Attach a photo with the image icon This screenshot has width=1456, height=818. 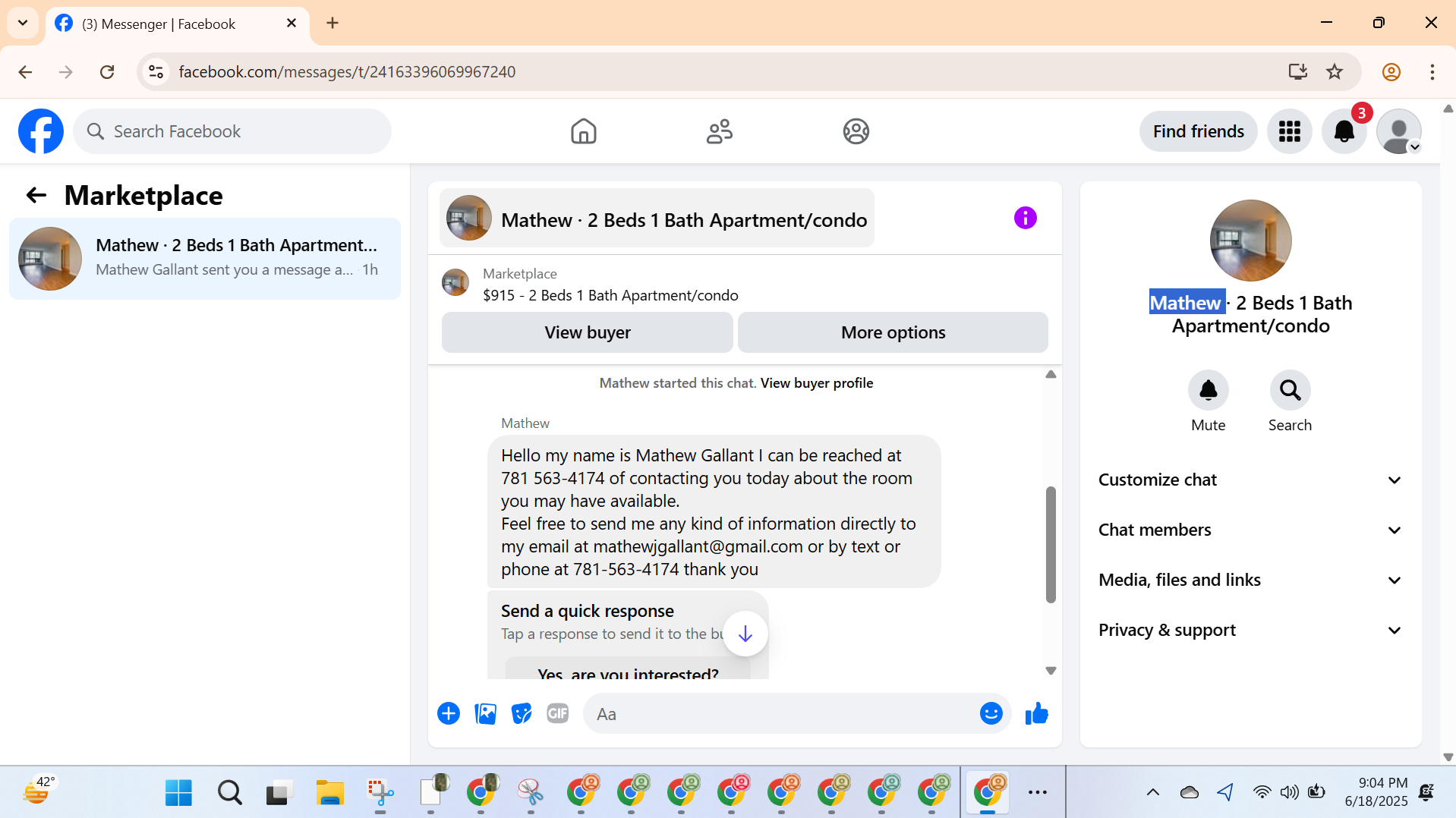point(485,713)
